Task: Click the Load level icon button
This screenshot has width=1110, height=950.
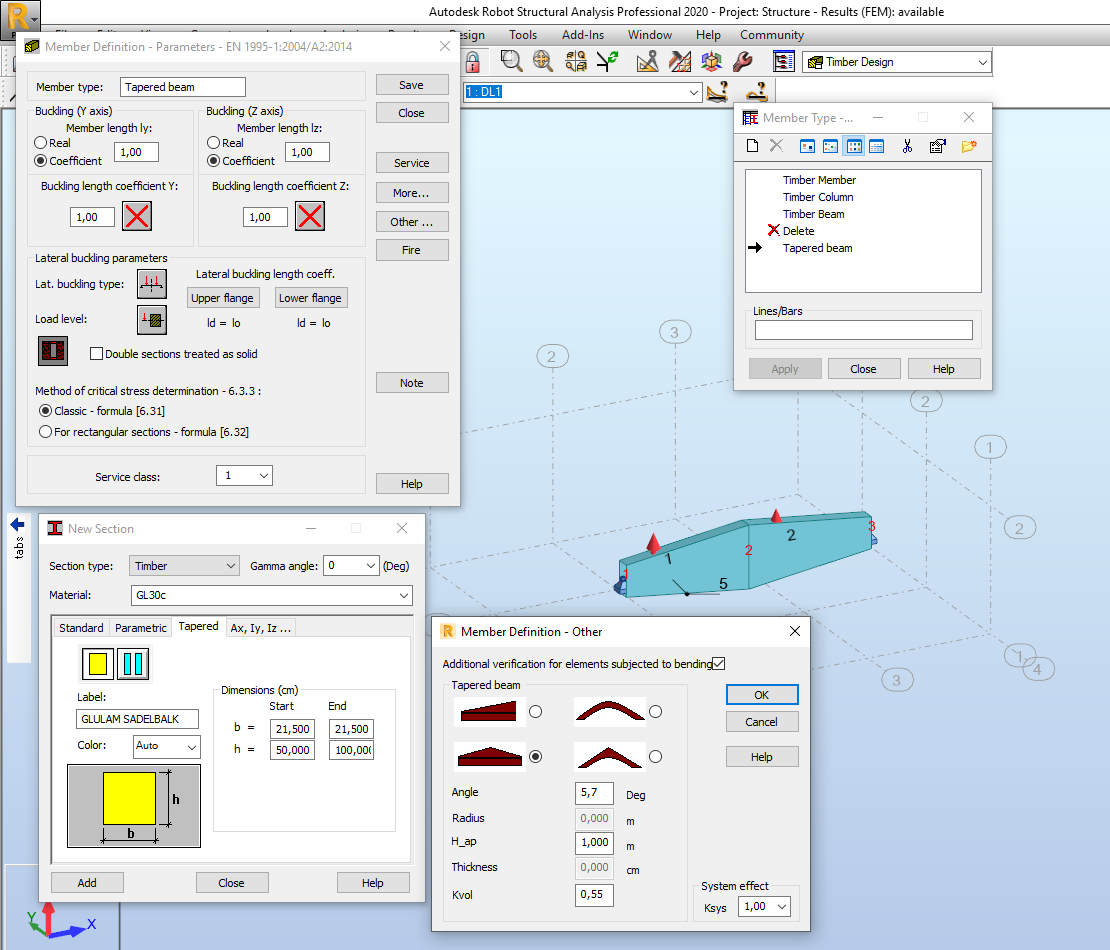Action: [x=152, y=319]
